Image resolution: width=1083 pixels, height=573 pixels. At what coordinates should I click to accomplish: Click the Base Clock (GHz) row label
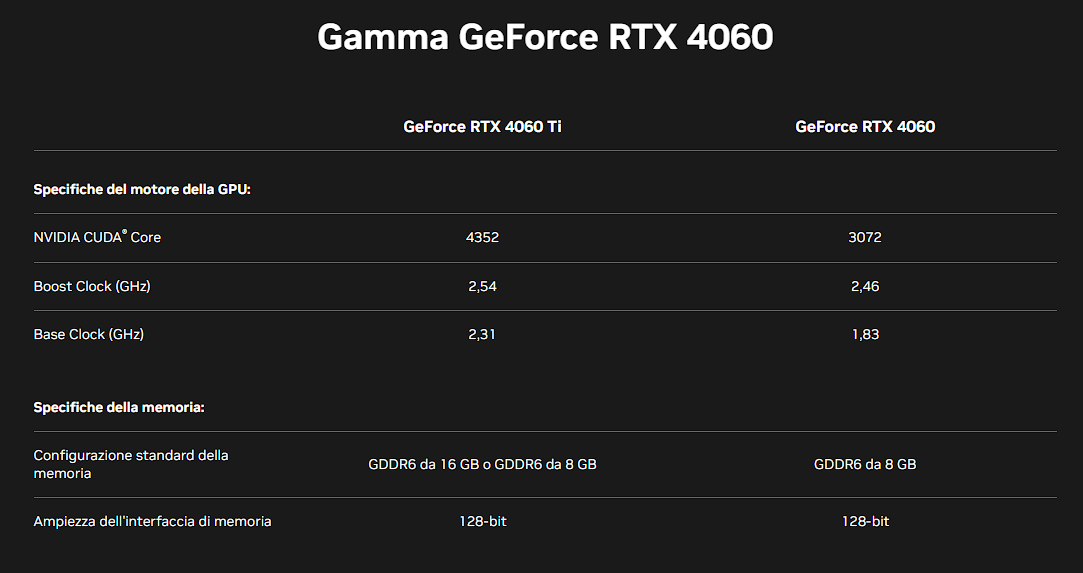pyautogui.click(x=88, y=334)
